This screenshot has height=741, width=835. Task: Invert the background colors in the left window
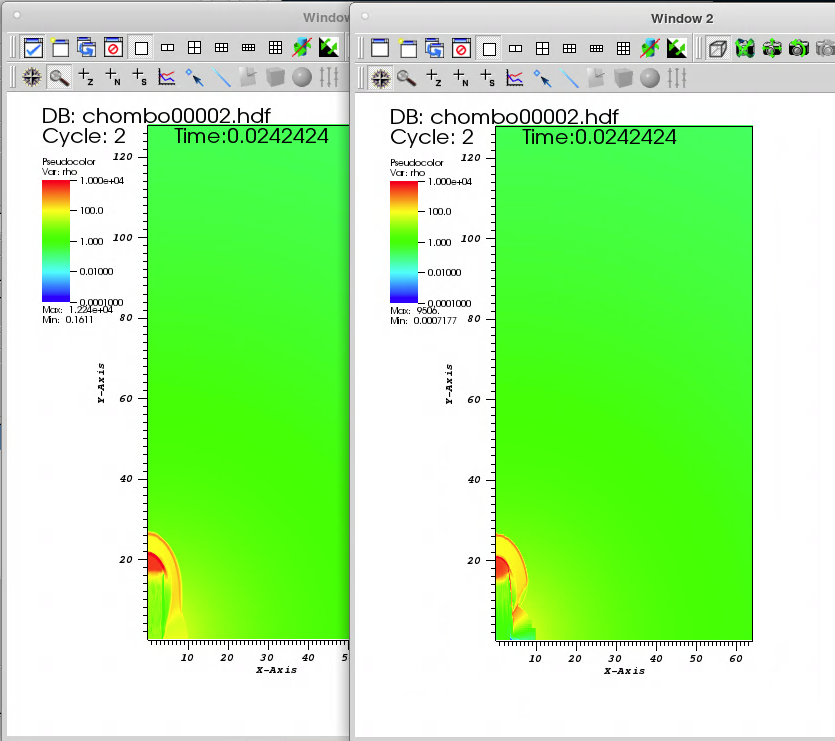point(329,48)
